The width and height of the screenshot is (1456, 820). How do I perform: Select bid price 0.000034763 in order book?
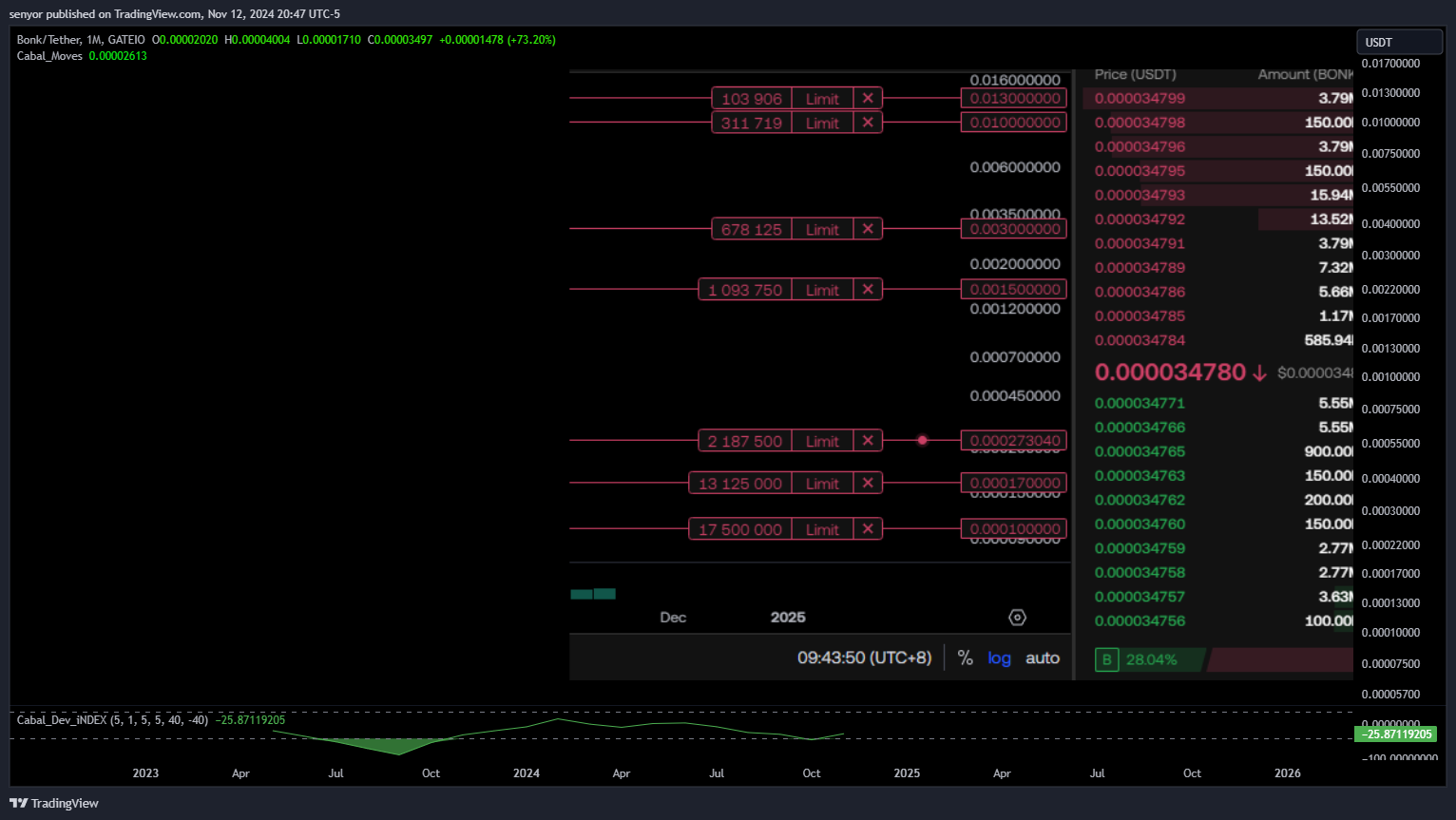click(x=1140, y=476)
